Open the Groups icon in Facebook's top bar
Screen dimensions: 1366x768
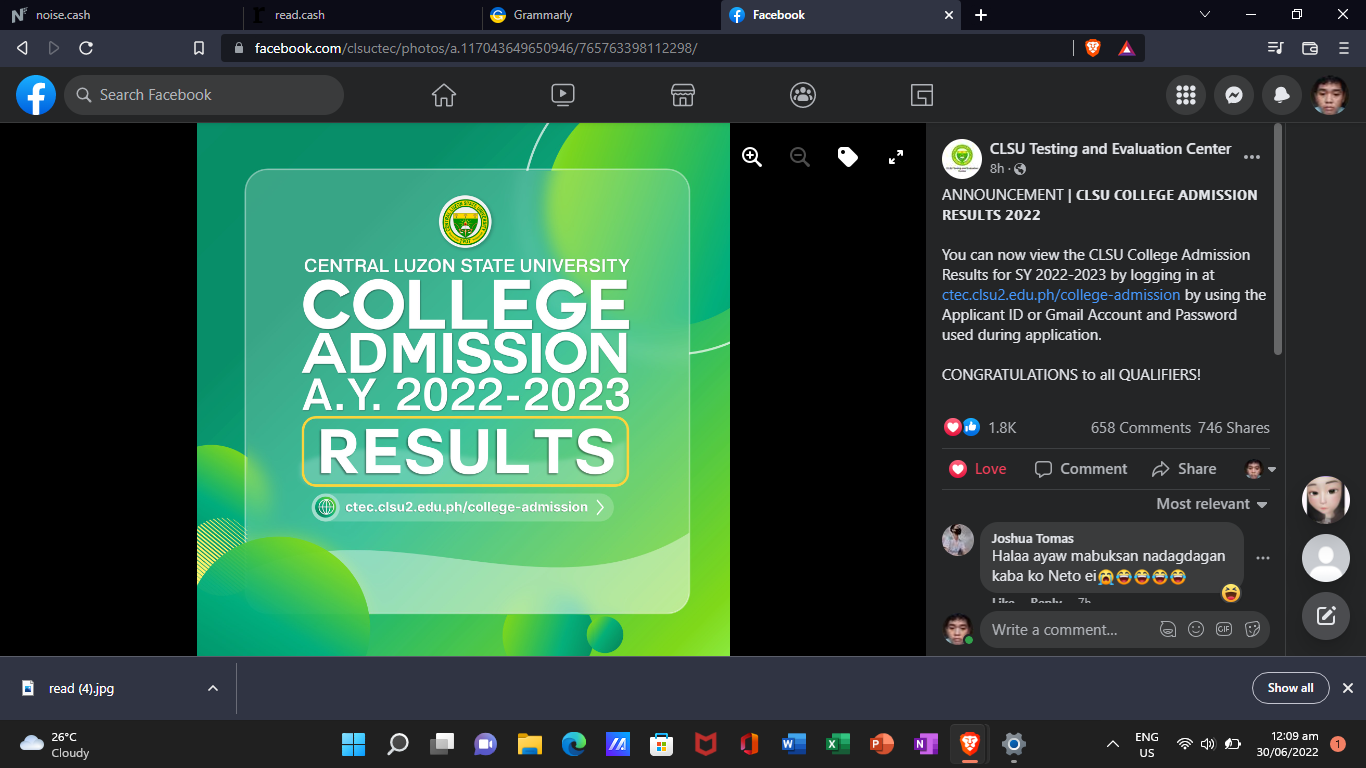802,95
